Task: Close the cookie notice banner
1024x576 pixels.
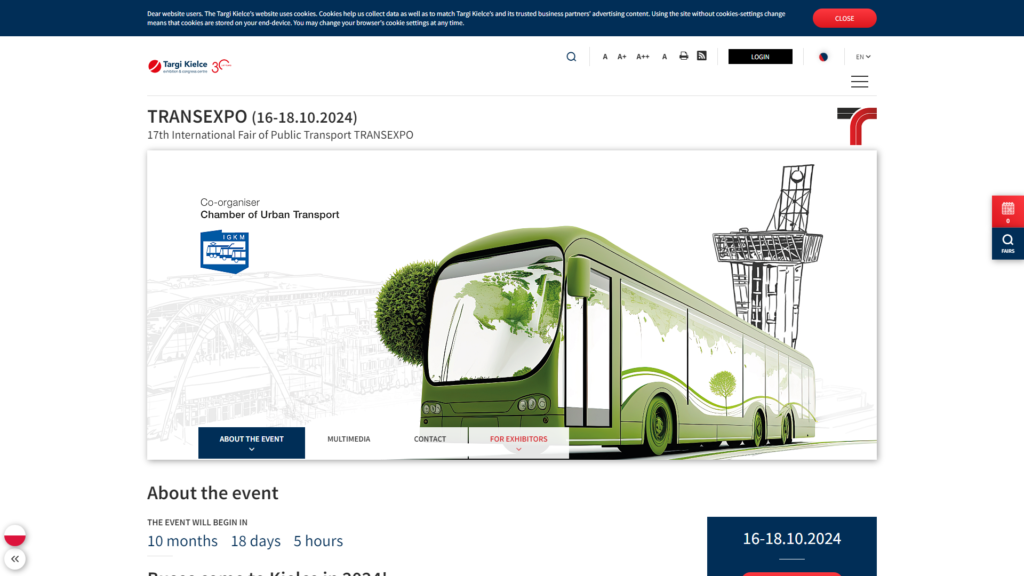Action: pos(844,18)
